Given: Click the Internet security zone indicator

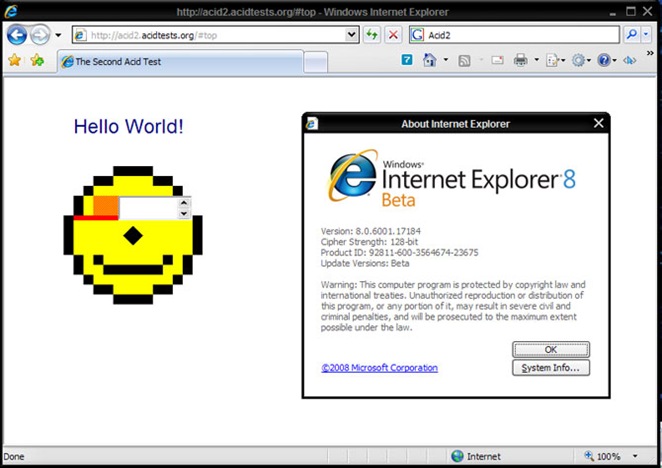Looking at the screenshot, I should pos(476,456).
